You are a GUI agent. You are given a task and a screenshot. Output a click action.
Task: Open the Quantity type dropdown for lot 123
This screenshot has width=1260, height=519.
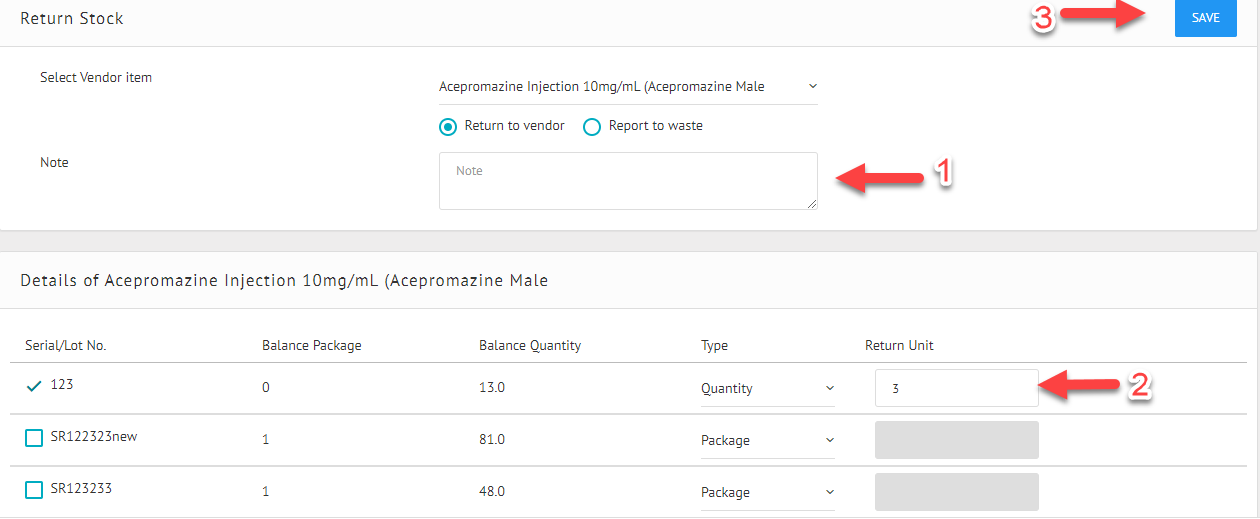tap(767, 389)
